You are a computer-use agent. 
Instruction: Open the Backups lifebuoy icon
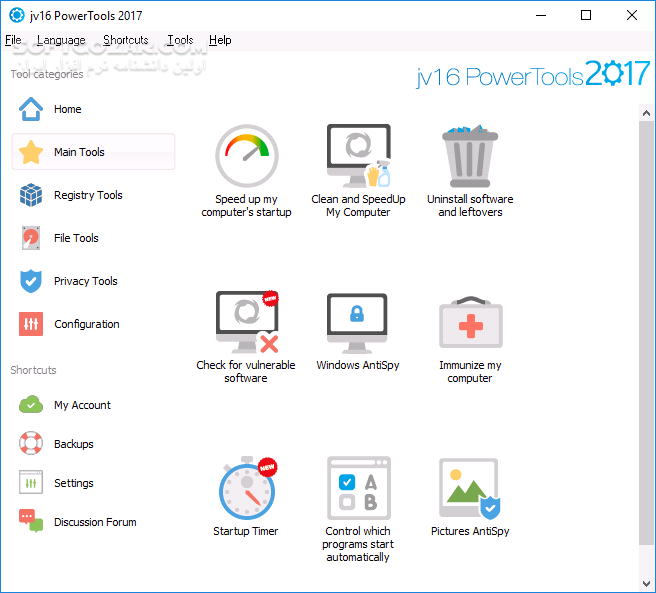31,443
